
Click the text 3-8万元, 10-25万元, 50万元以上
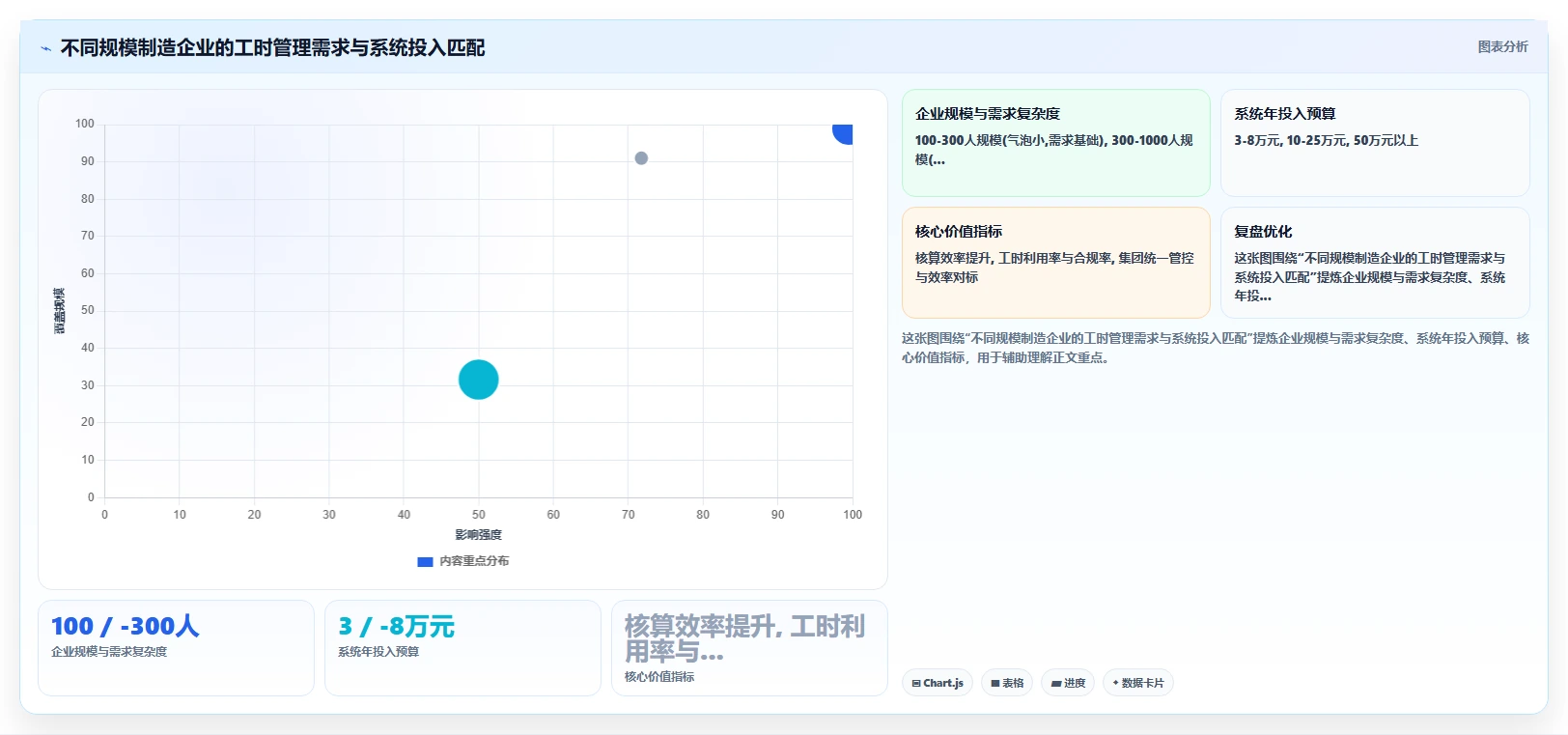1326,141
